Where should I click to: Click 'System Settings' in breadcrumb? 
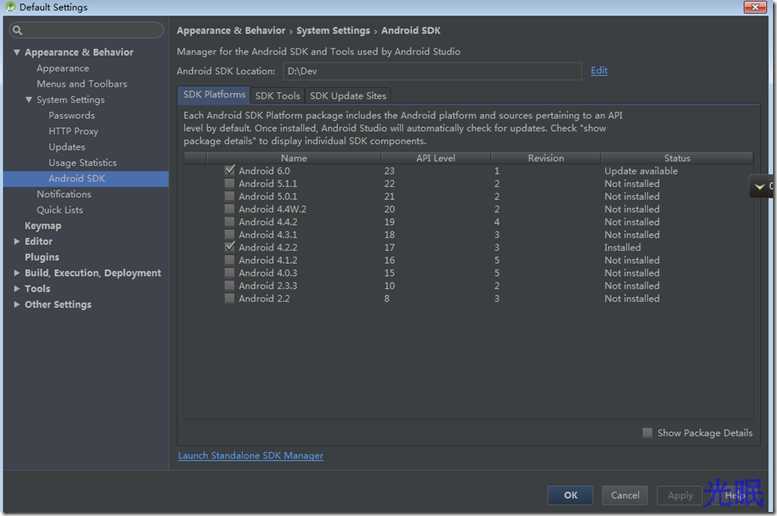(x=333, y=30)
